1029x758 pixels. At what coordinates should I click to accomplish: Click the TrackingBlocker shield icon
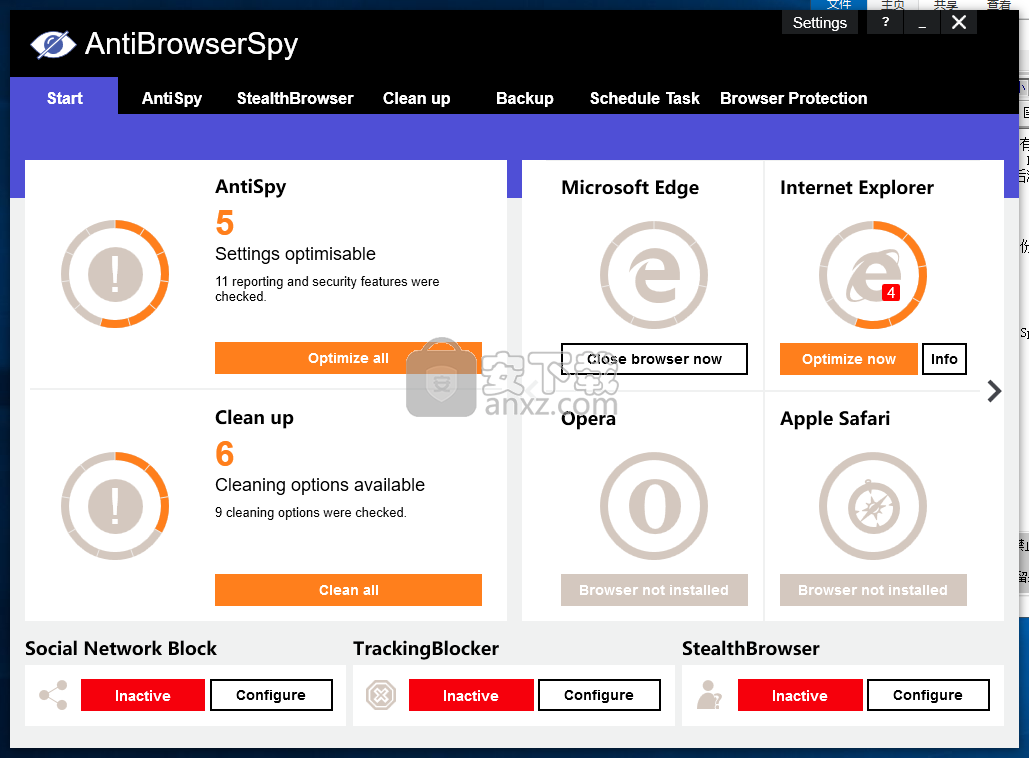(x=381, y=695)
